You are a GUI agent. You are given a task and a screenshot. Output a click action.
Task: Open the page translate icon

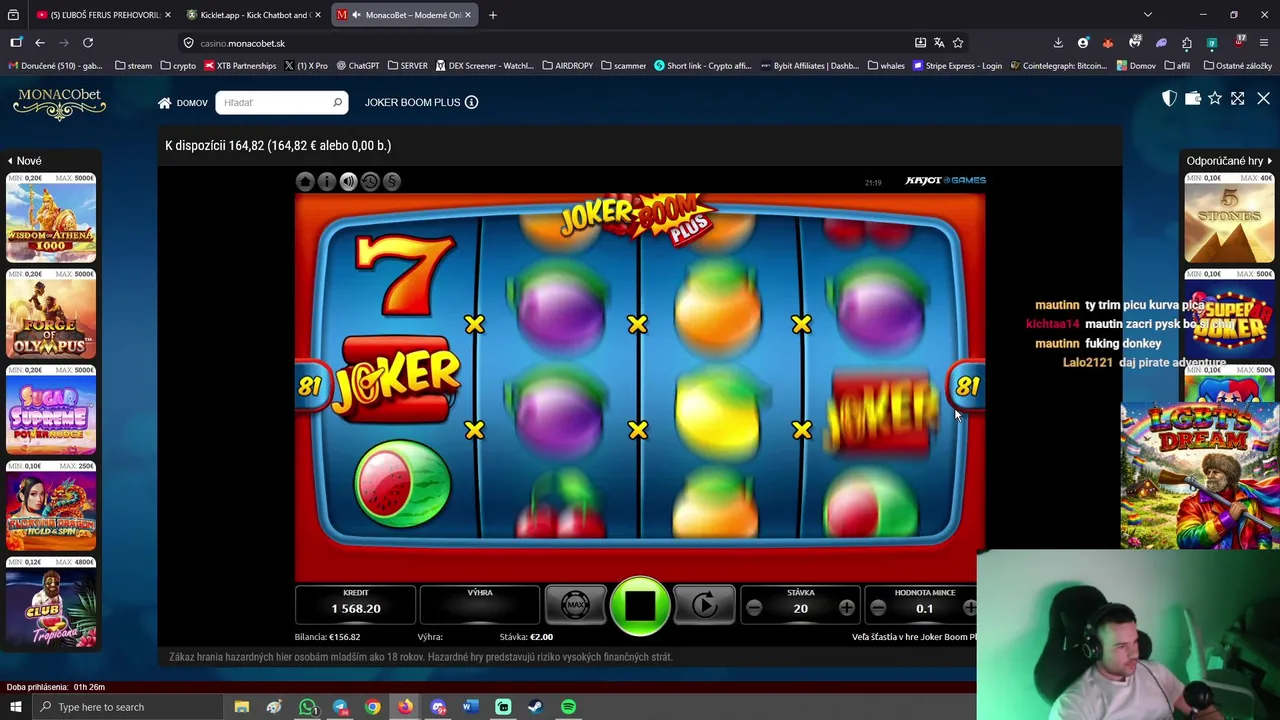pyautogui.click(x=939, y=43)
